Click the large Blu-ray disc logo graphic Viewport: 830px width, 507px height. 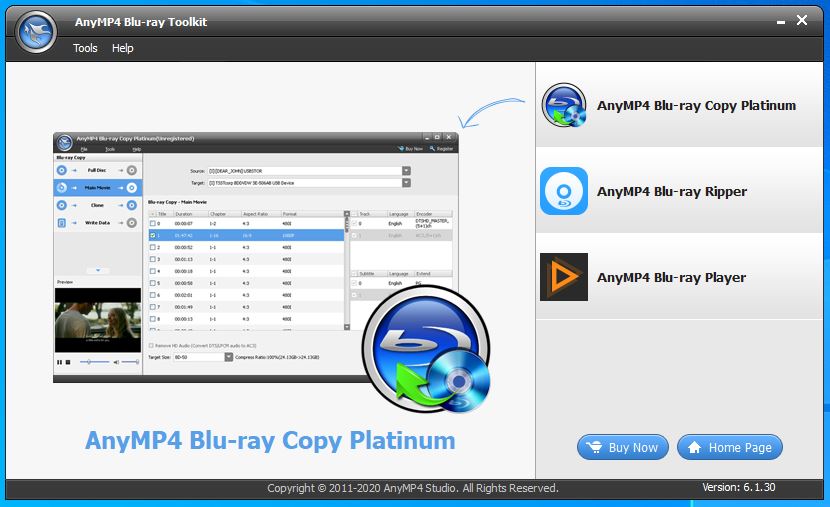[427, 349]
